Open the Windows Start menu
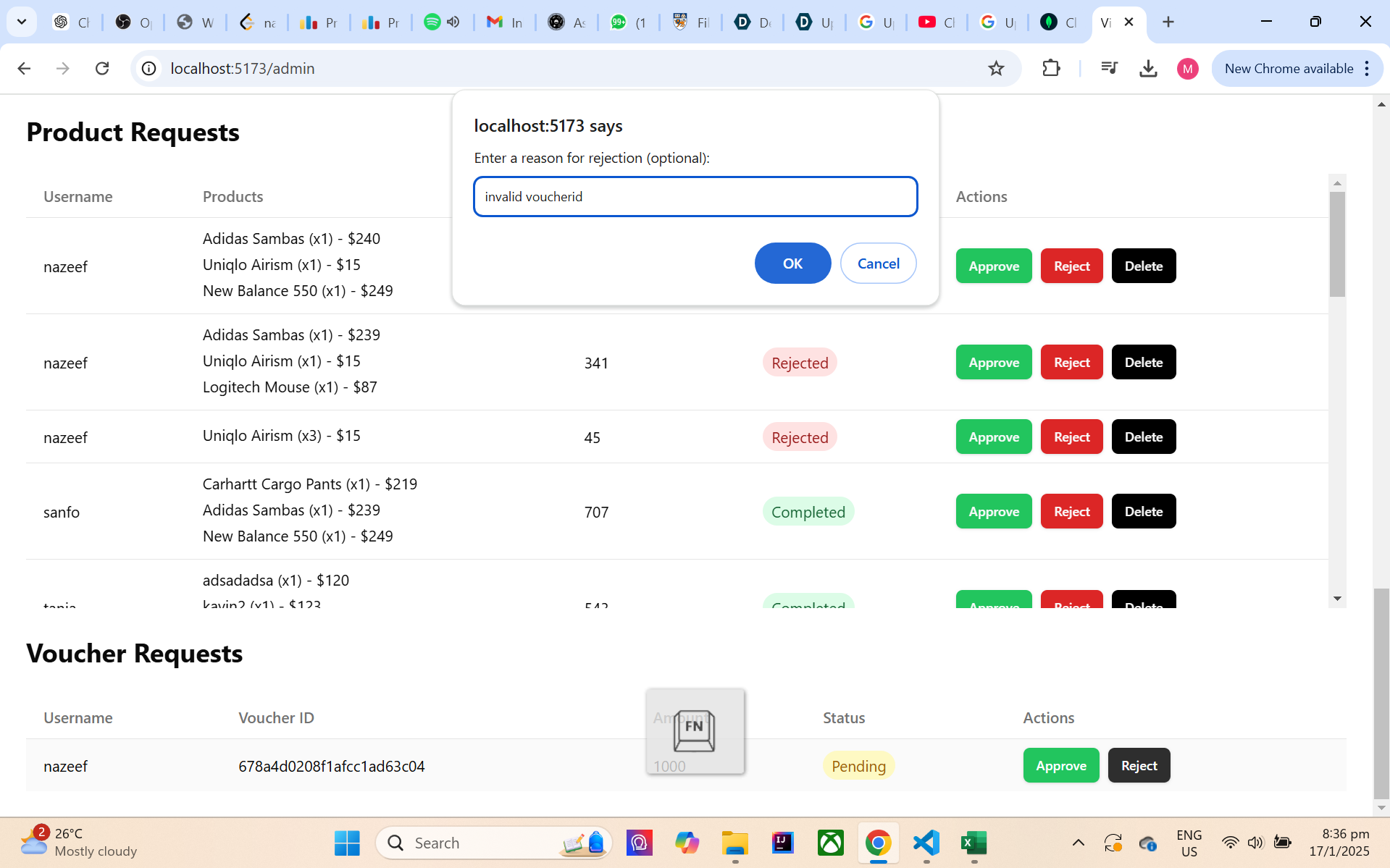The image size is (1390, 868). 347,843
